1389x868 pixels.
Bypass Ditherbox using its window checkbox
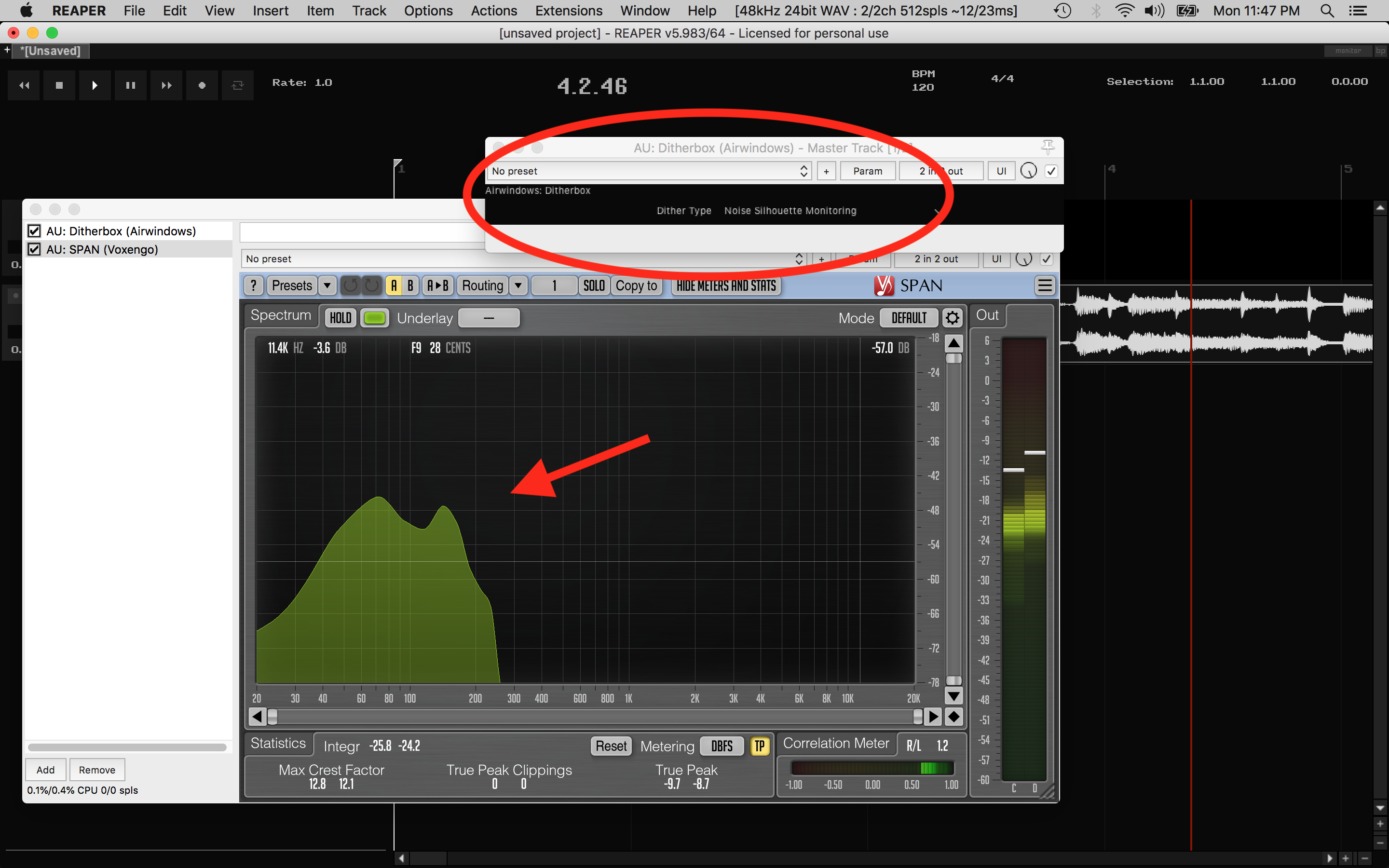(x=1051, y=171)
